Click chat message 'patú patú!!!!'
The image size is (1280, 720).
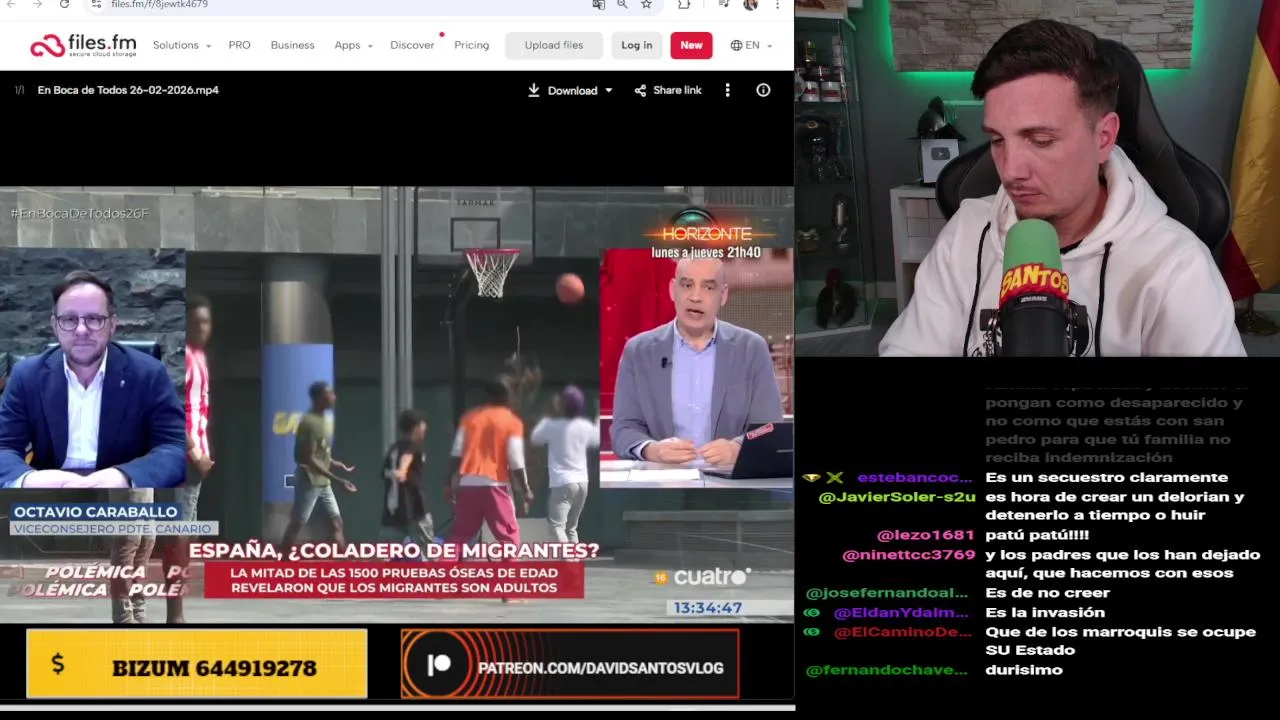tap(1037, 535)
